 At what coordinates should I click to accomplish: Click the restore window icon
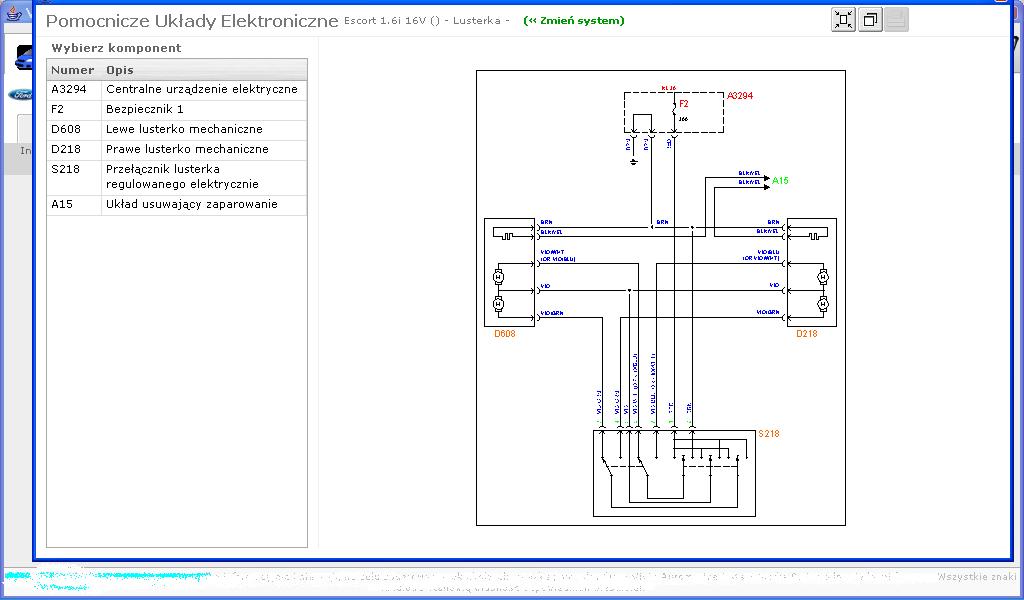tap(870, 20)
